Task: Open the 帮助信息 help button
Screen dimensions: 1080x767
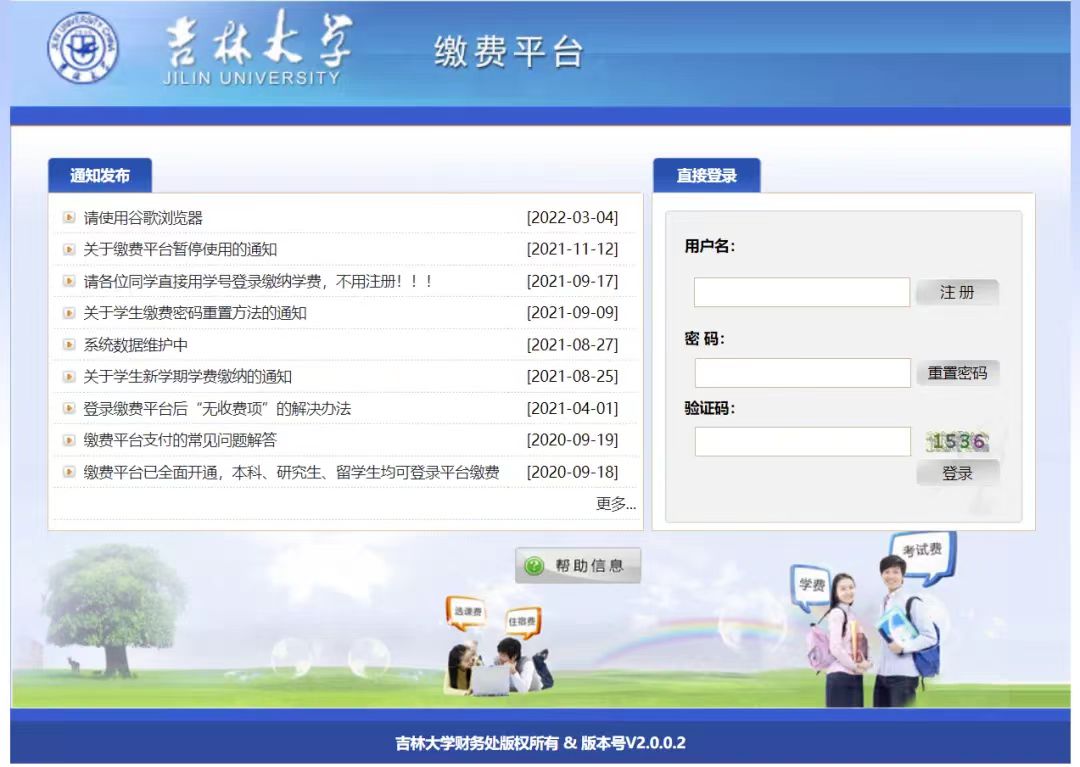Action: coord(578,566)
